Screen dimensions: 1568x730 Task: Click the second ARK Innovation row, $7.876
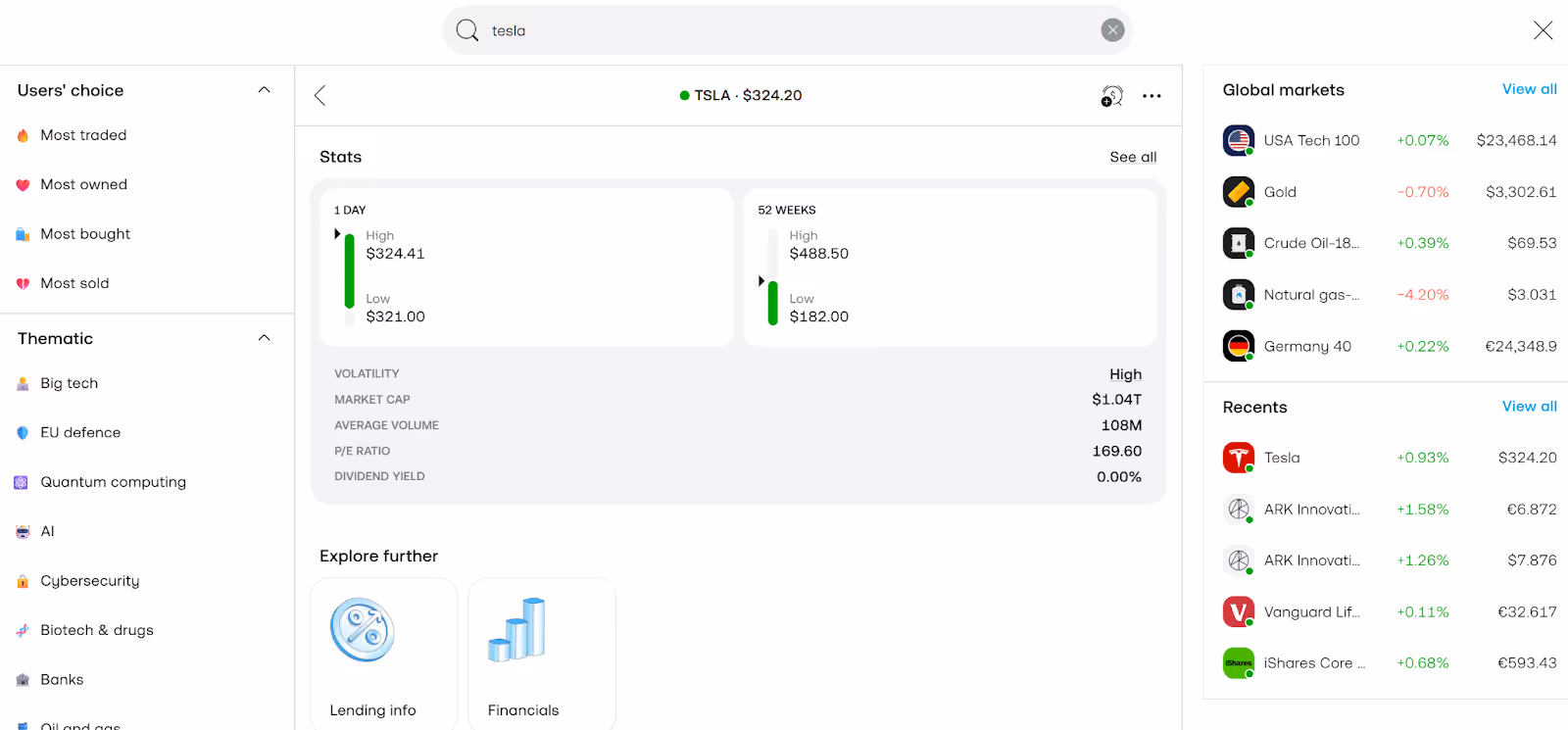1390,560
